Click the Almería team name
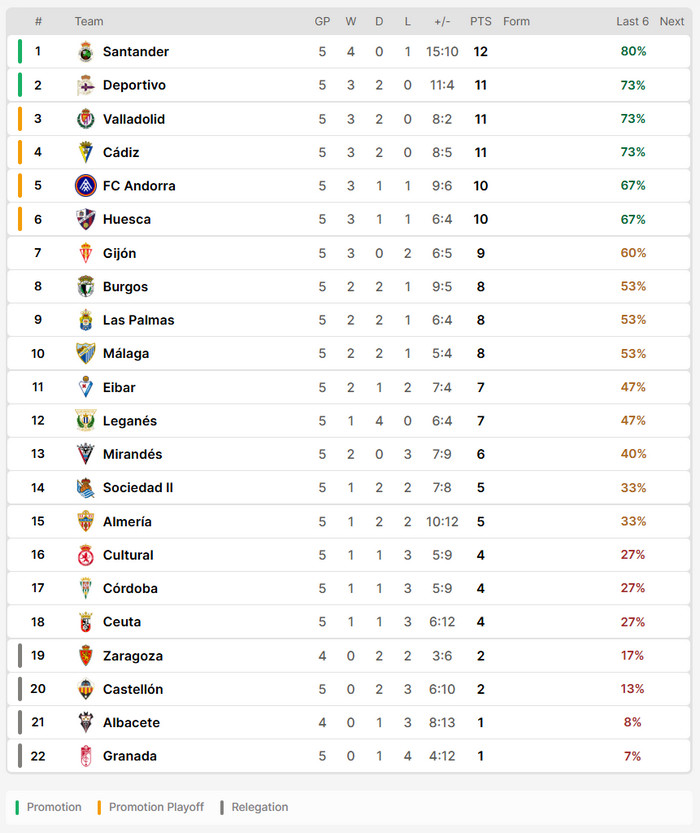700x833 pixels. click(127, 521)
